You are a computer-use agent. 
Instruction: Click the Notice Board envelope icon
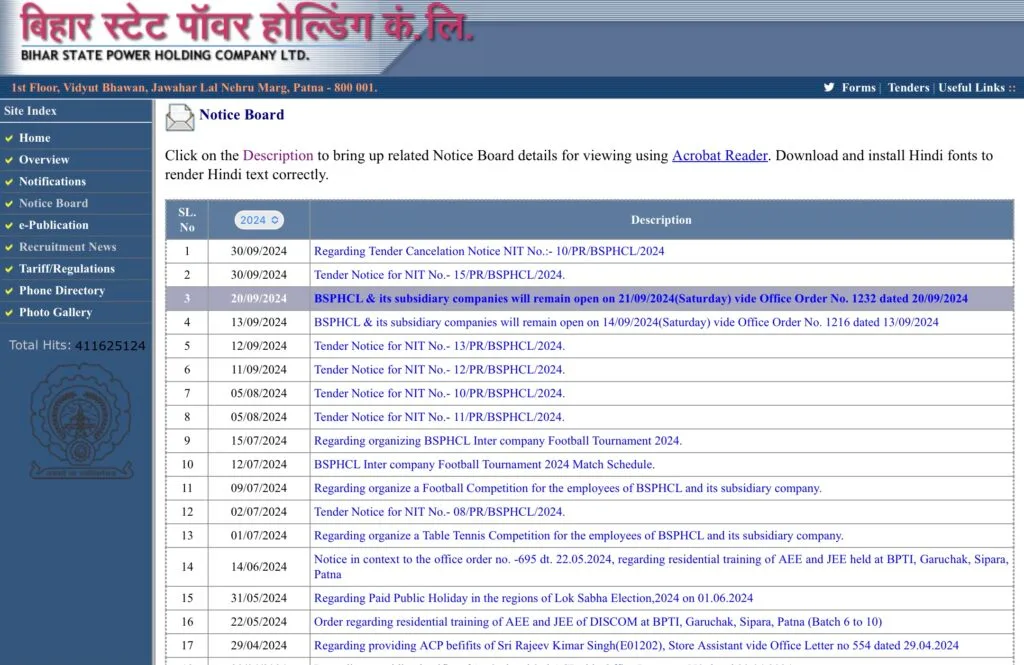pyautogui.click(x=180, y=118)
